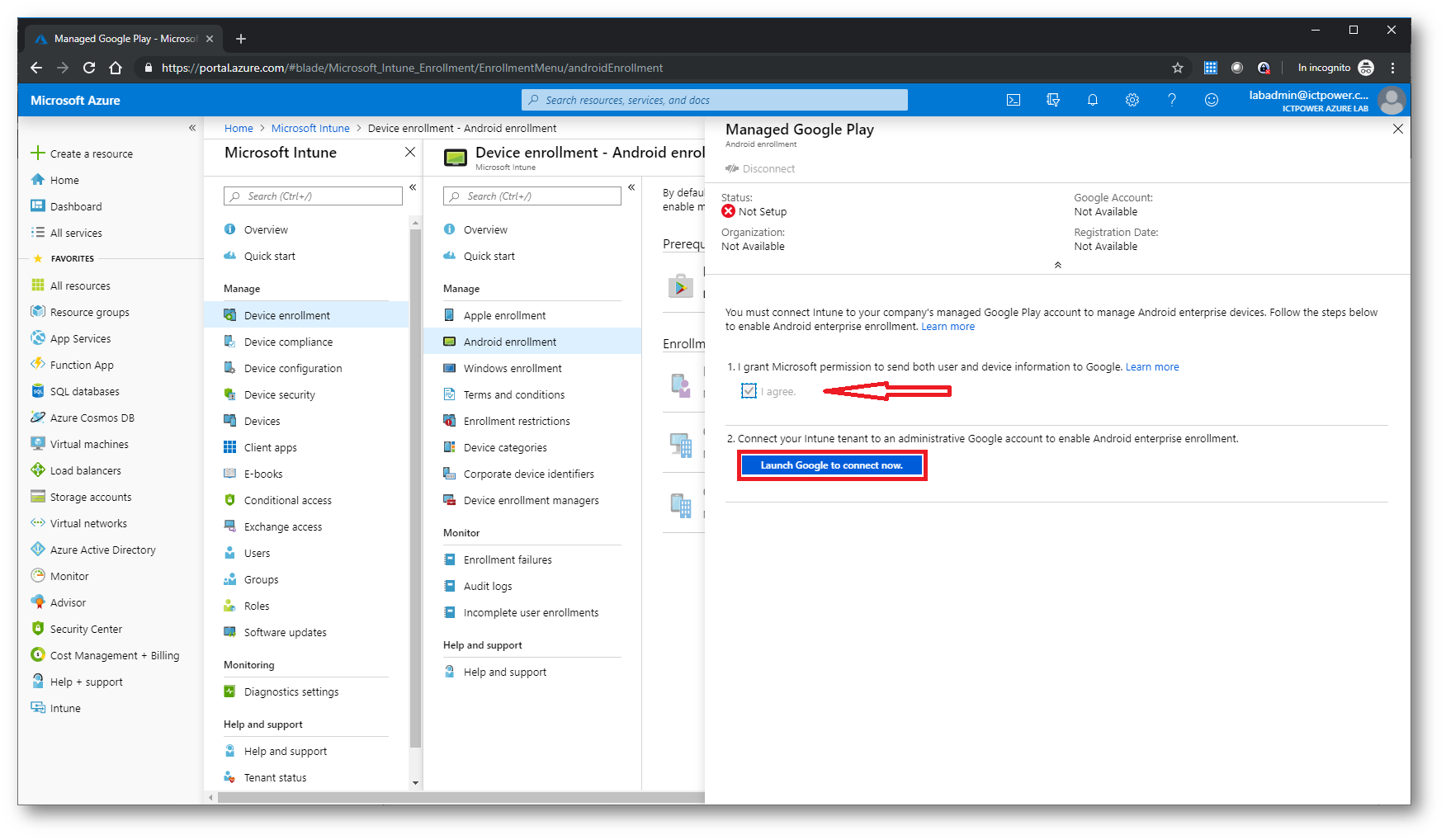The width and height of the screenshot is (1446, 840).
Task: Click Microsoft Intune breadcrumb link
Action: (x=310, y=128)
